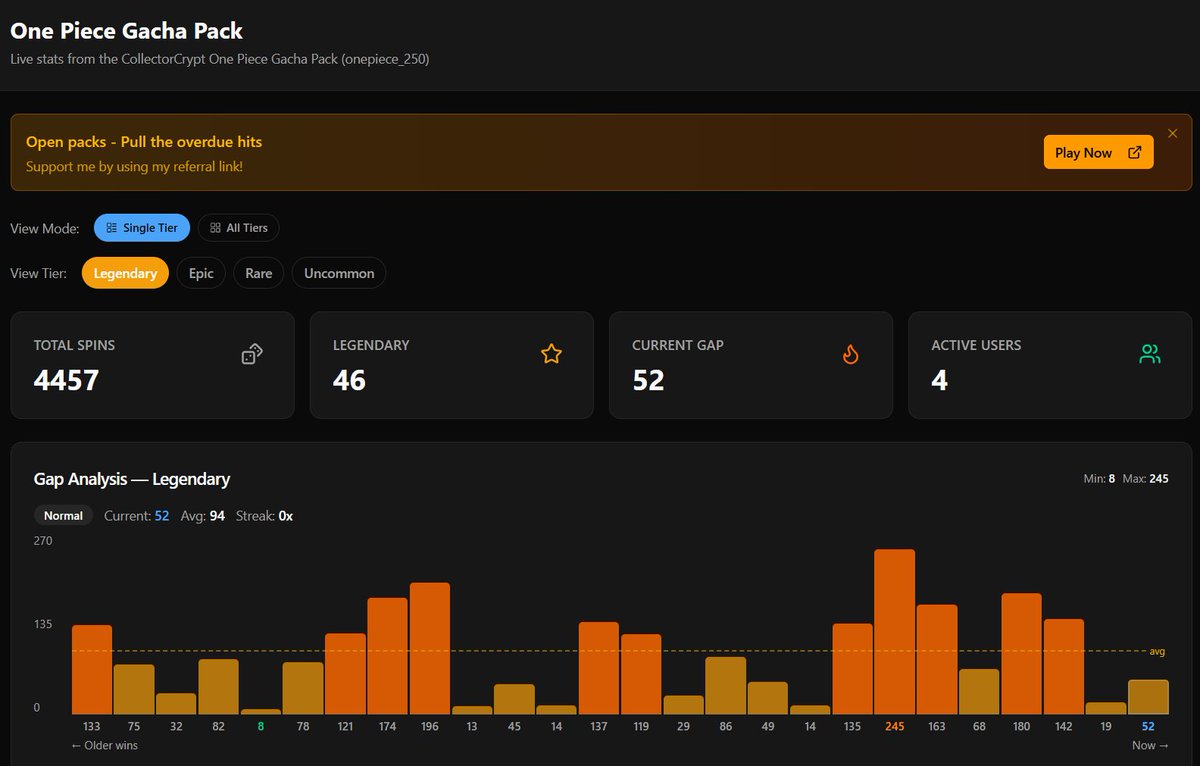This screenshot has width=1200, height=766.
Task: Click the tallest bar labeled 245
Action: (x=894, y=632)
